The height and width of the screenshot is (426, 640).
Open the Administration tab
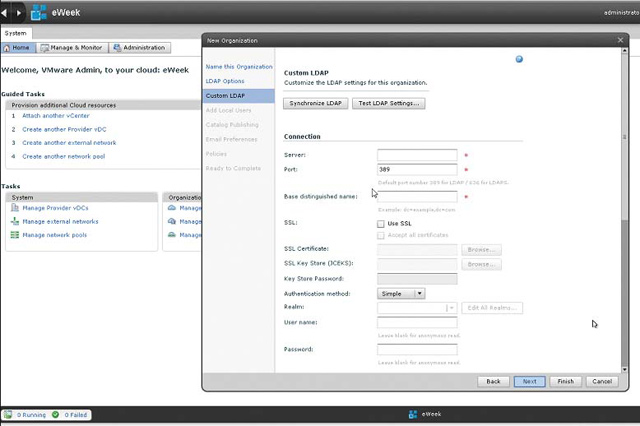[x=140, y=48]
